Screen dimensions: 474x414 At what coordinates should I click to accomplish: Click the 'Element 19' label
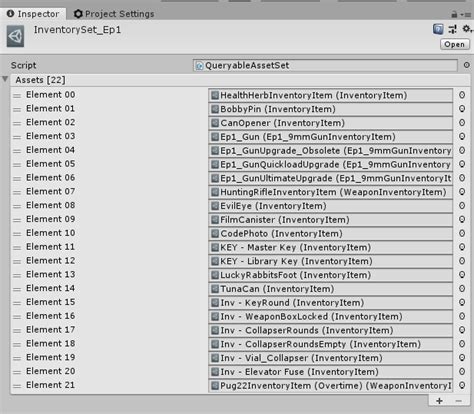coord(50,357)
